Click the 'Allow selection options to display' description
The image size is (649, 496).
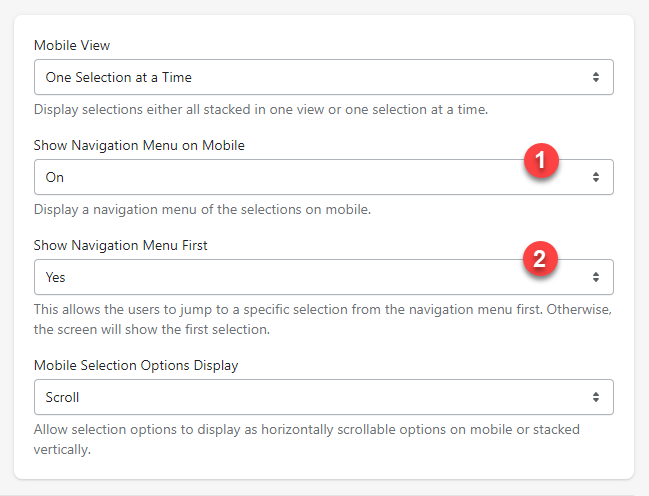[306, 438]
